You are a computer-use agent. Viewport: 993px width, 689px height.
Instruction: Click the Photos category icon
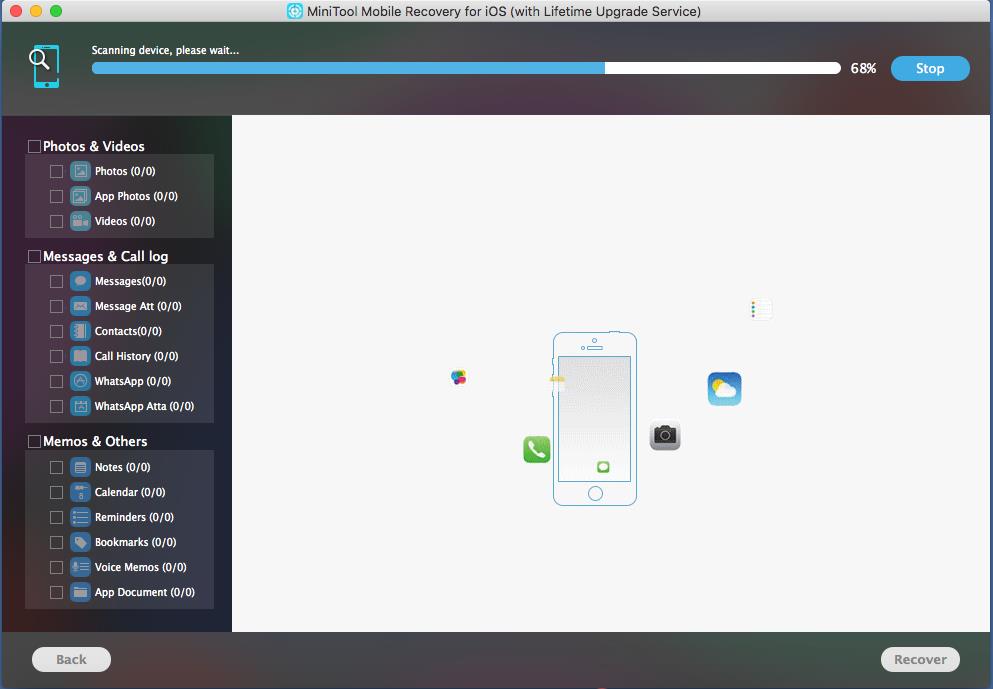coord(80,171)
